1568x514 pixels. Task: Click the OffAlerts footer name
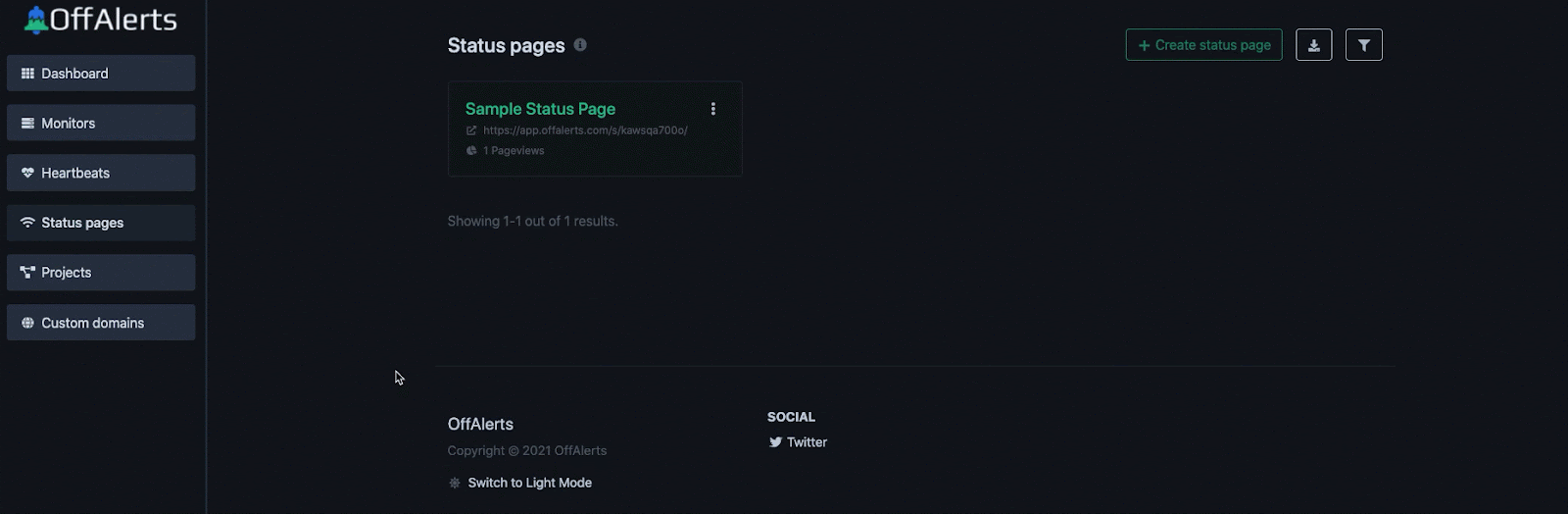click(480, 425)
